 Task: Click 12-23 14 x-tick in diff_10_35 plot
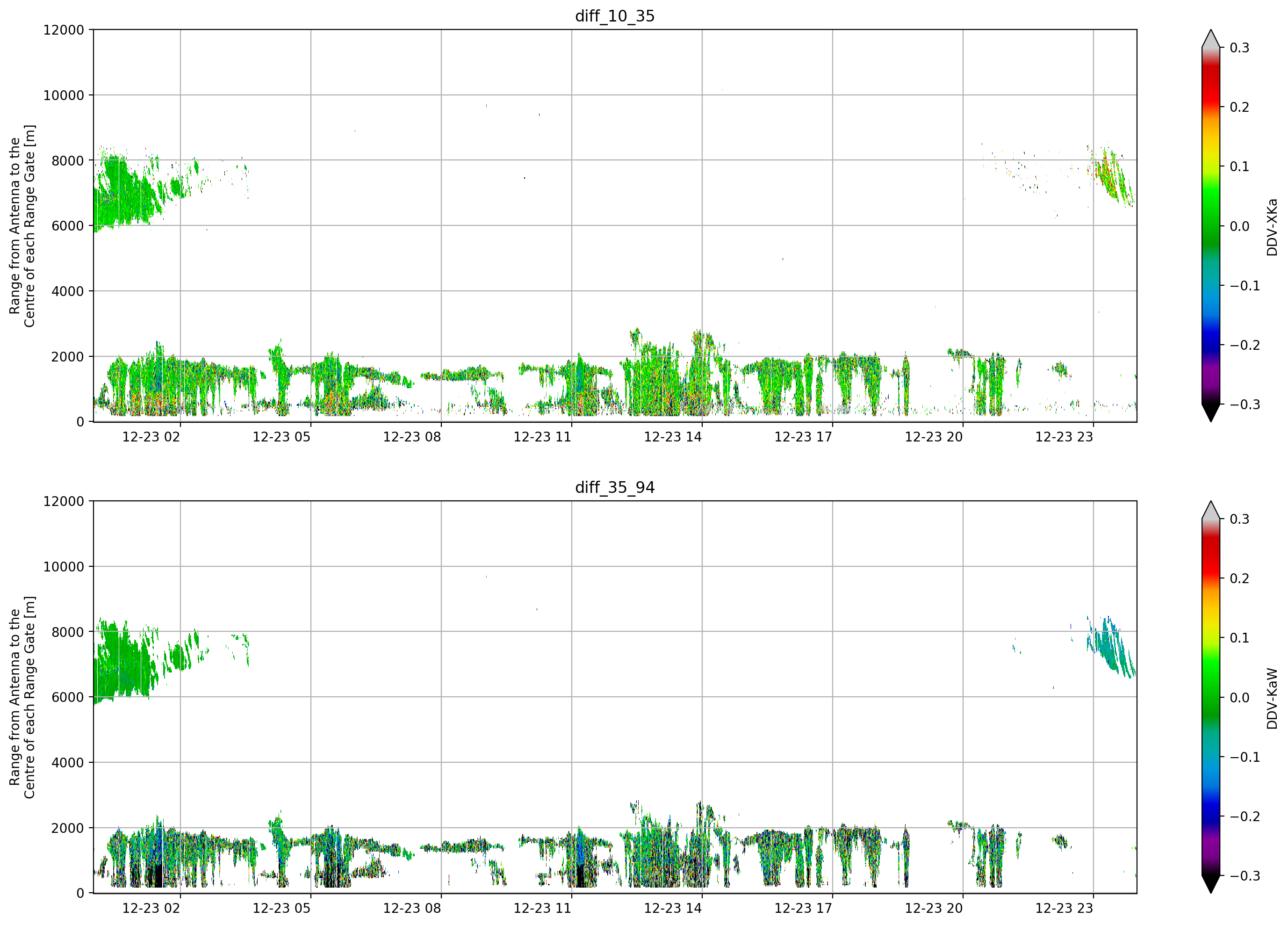(673, 437)
